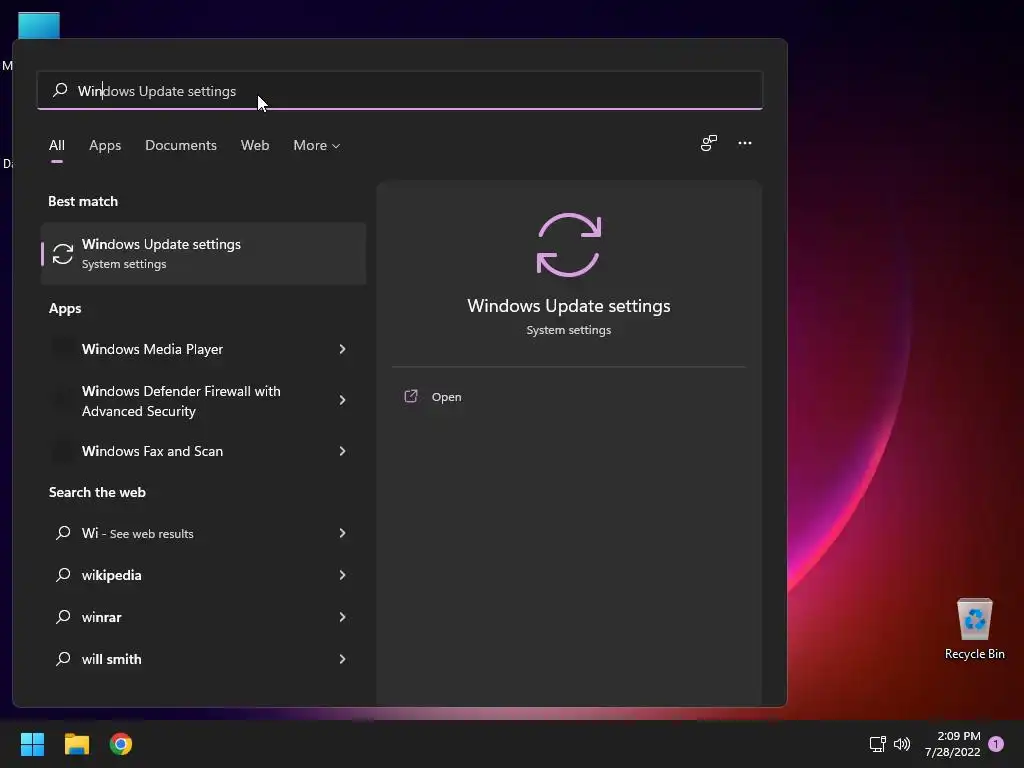
Task: Expand Windows Media Player chevron
Action: click(x=342, y=349)
